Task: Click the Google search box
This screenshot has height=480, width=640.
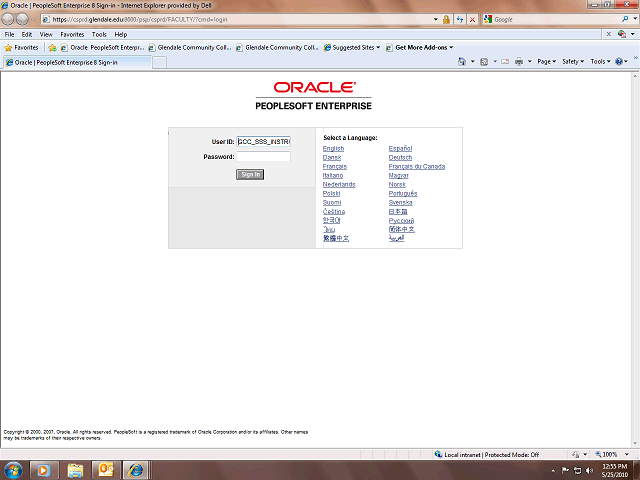Action: coord(557,19)
